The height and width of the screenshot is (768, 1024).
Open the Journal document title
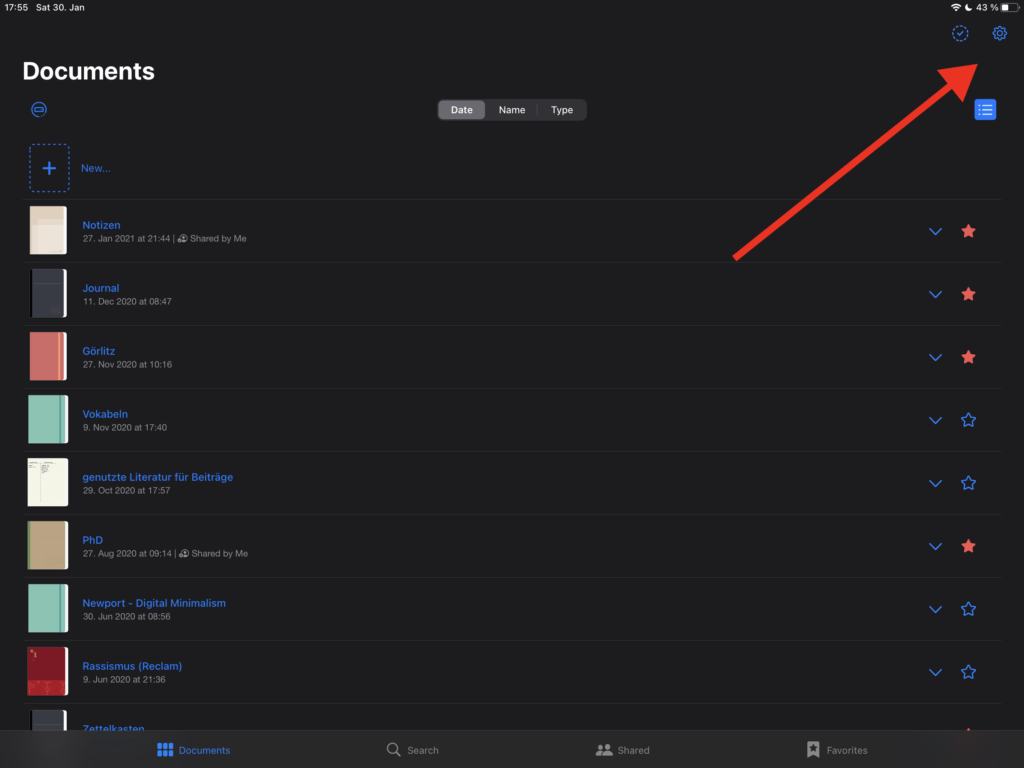pos(101,288)
